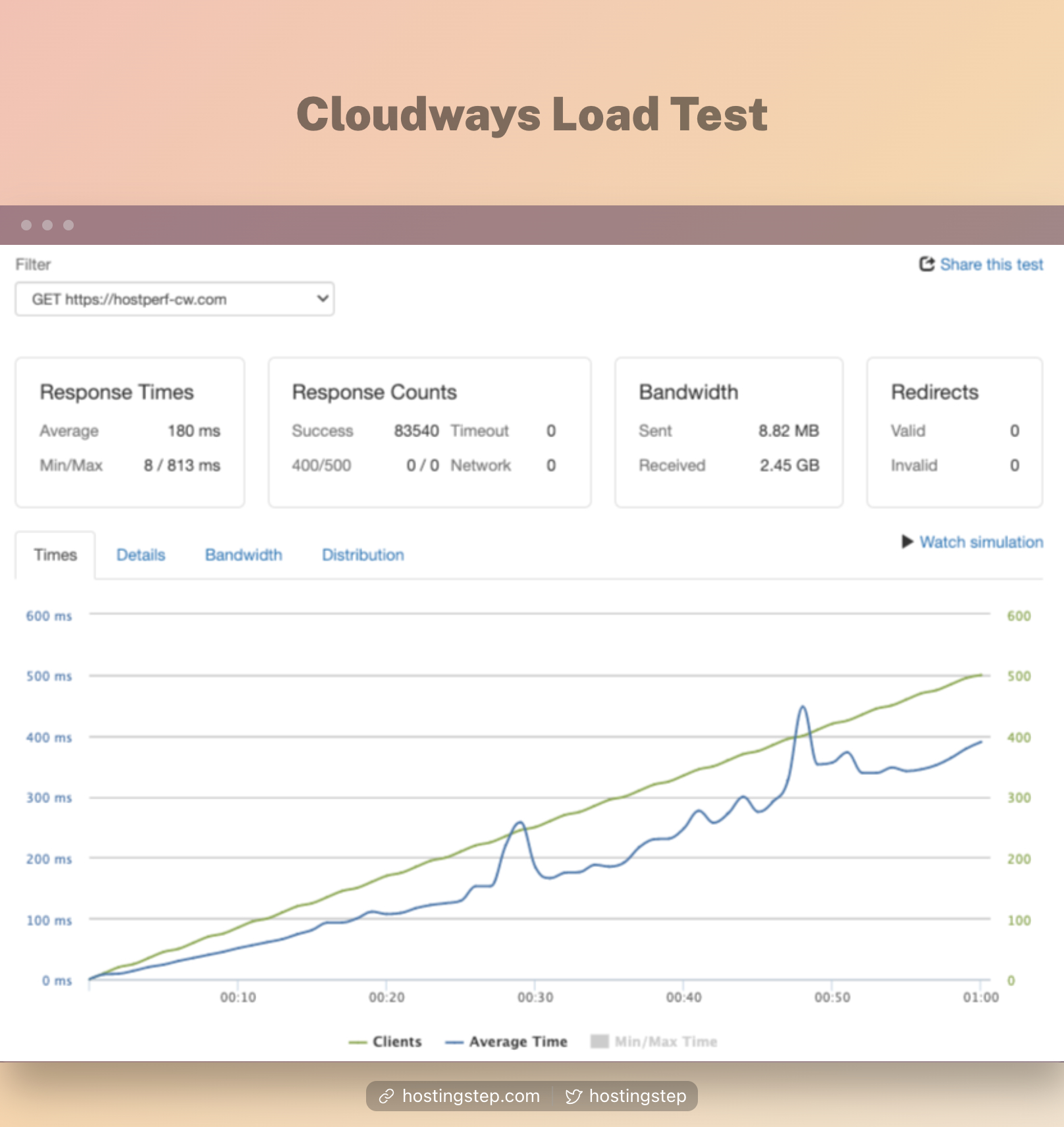Viewport: 1064px width, 1127px height.
Task: Click the 00:10 time axis label
Action: (x=238, y=997)
